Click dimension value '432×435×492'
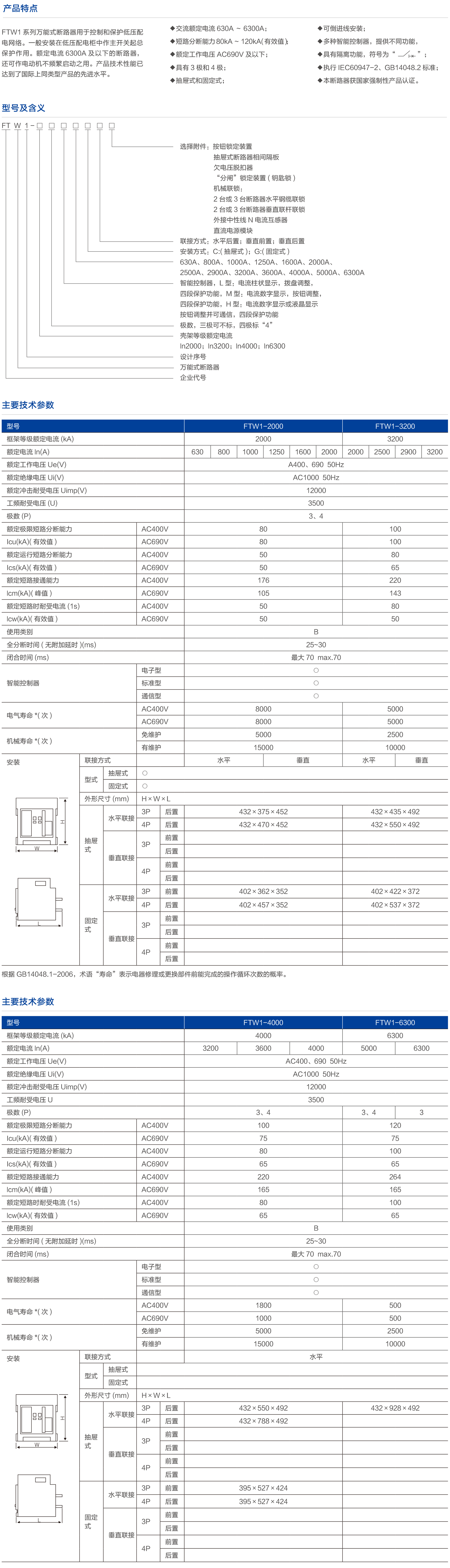The width and height of the screenshot is (450, 1568). click(x=395, y=811)
